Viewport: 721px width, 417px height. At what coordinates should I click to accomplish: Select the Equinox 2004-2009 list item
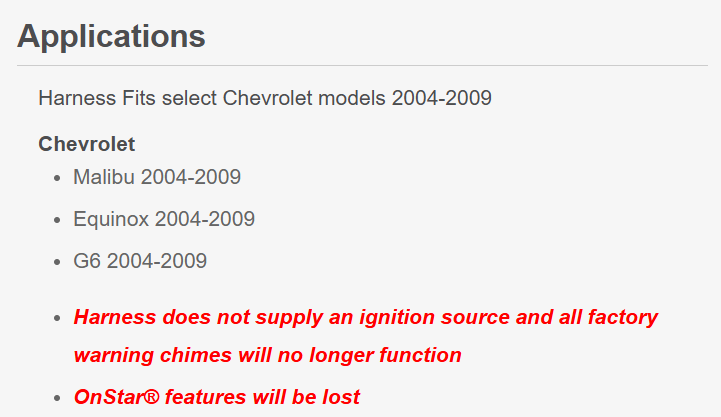(x=164, y=219)
